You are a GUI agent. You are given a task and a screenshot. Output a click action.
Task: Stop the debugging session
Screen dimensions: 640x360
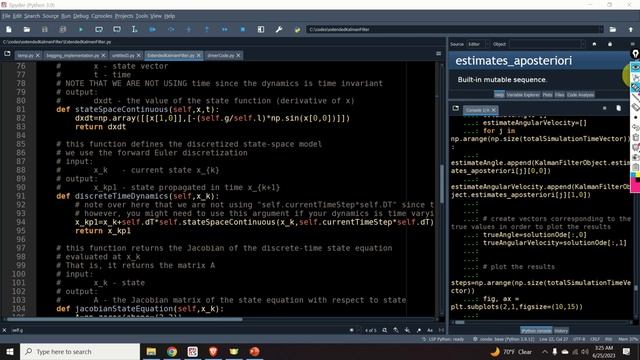pyautogui.click(x=242, y=29)
